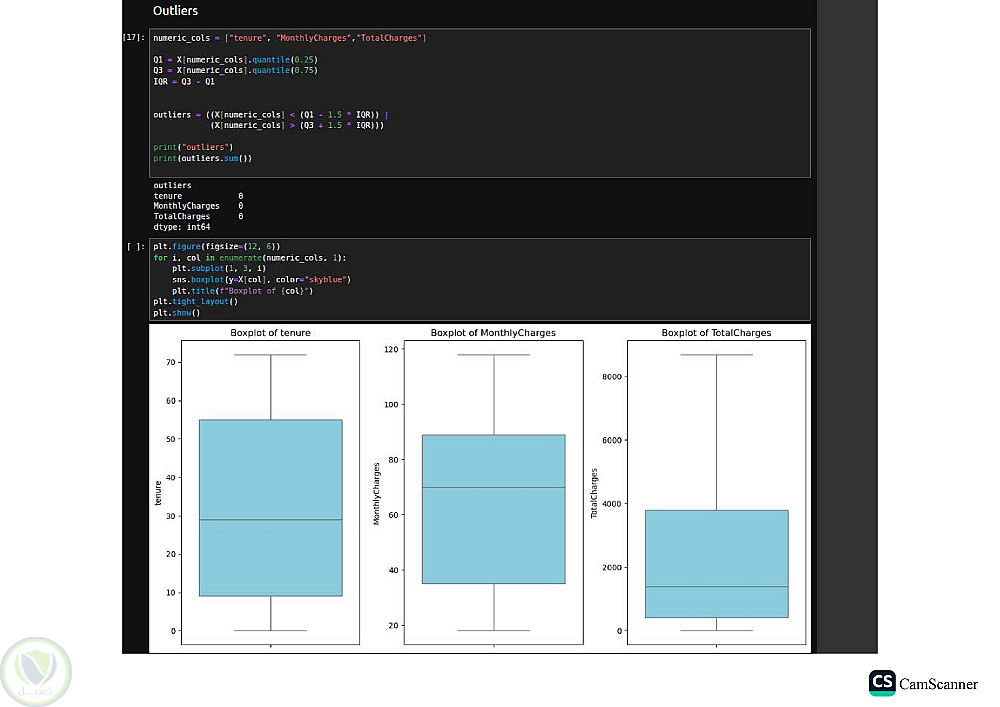Click the 8000 tick on the TotalCharges axis

click(x=612, y=377)
